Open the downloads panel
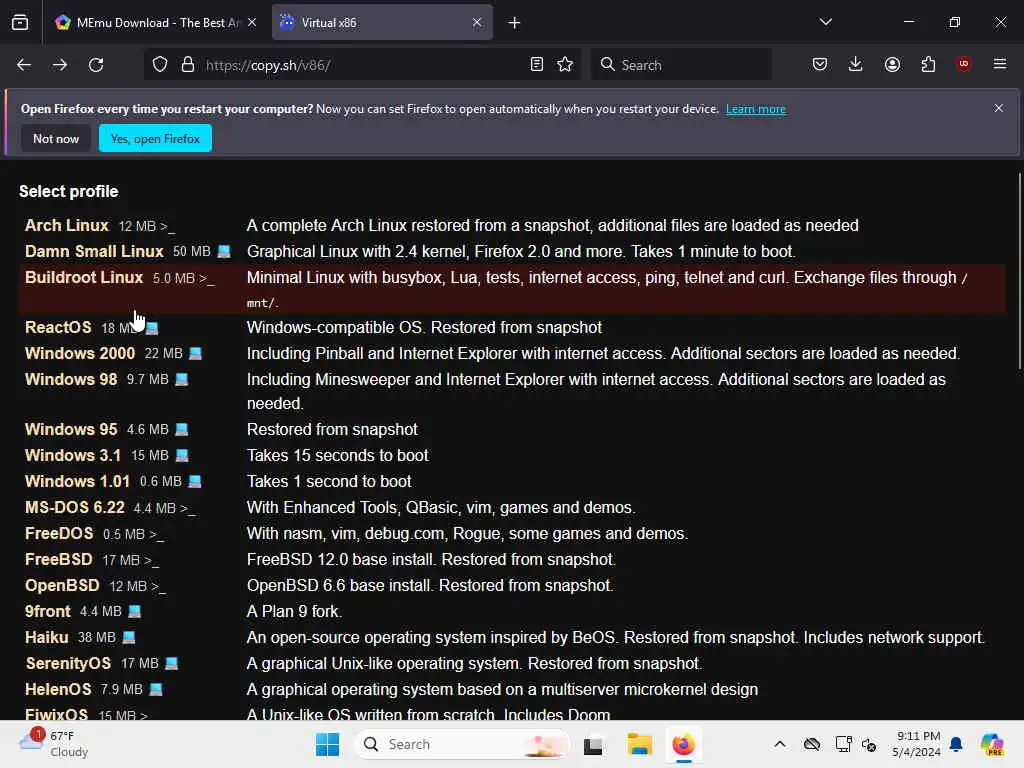 (x=856, y=64)
